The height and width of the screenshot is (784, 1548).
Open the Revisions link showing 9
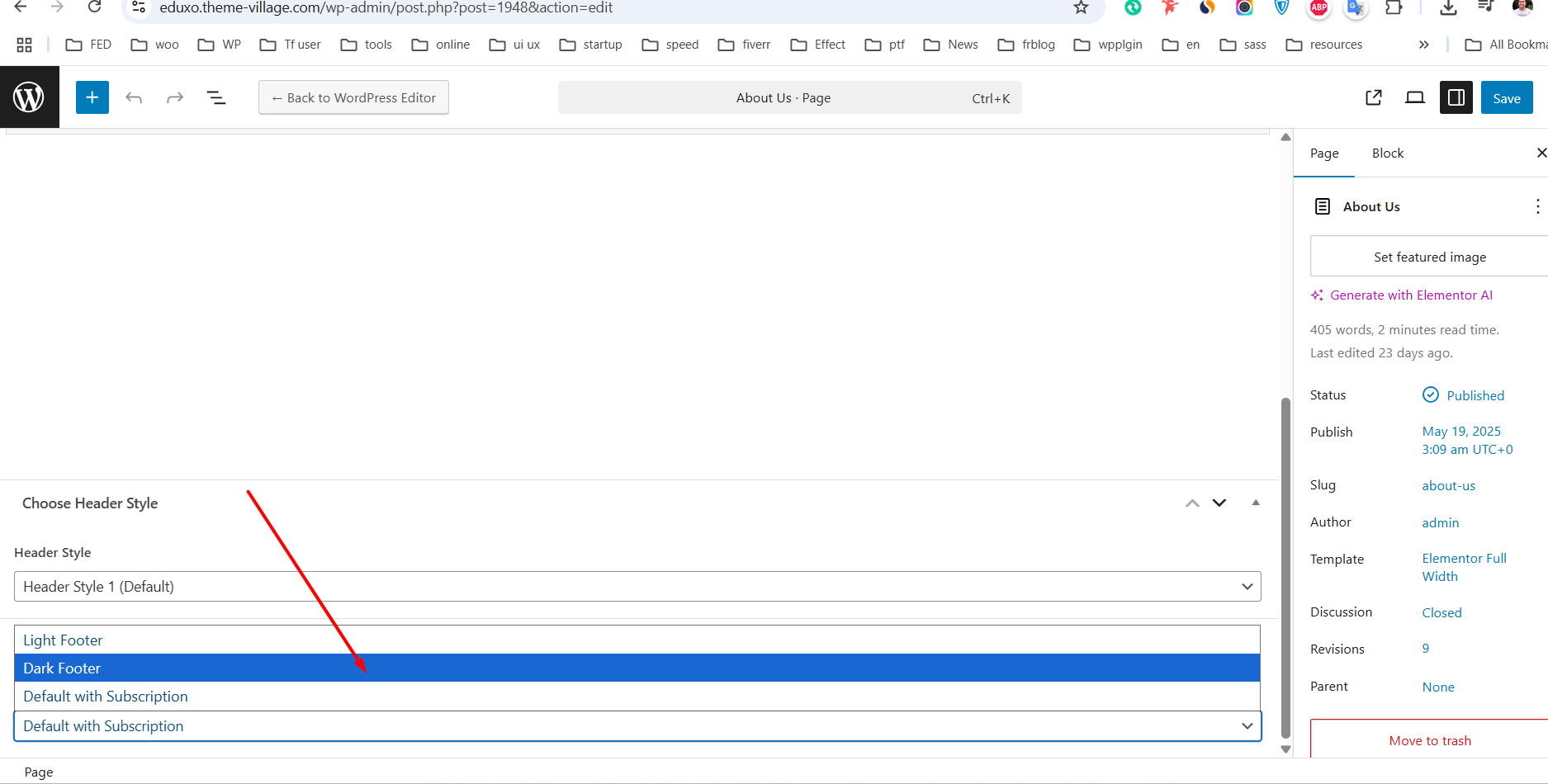(1425, 648)
